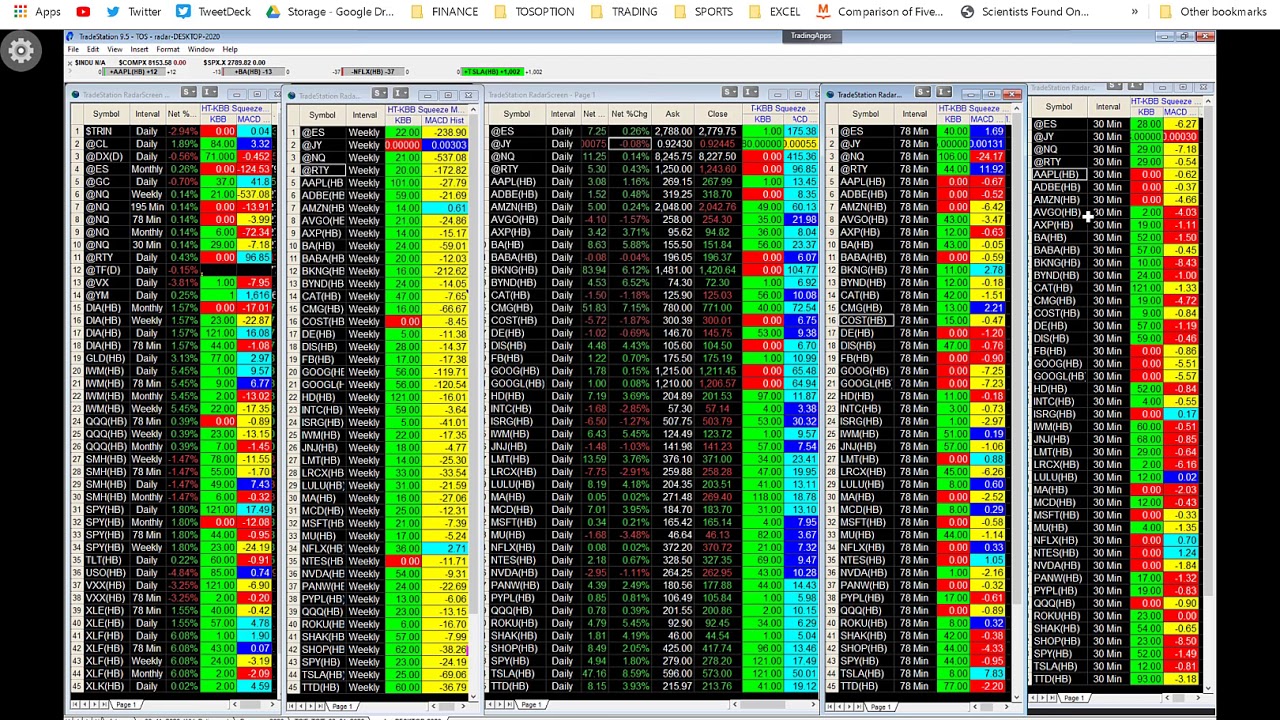1280x720 pixels.
Task: Open the Scientists Found On bookmark
Action: (1025, 12)
